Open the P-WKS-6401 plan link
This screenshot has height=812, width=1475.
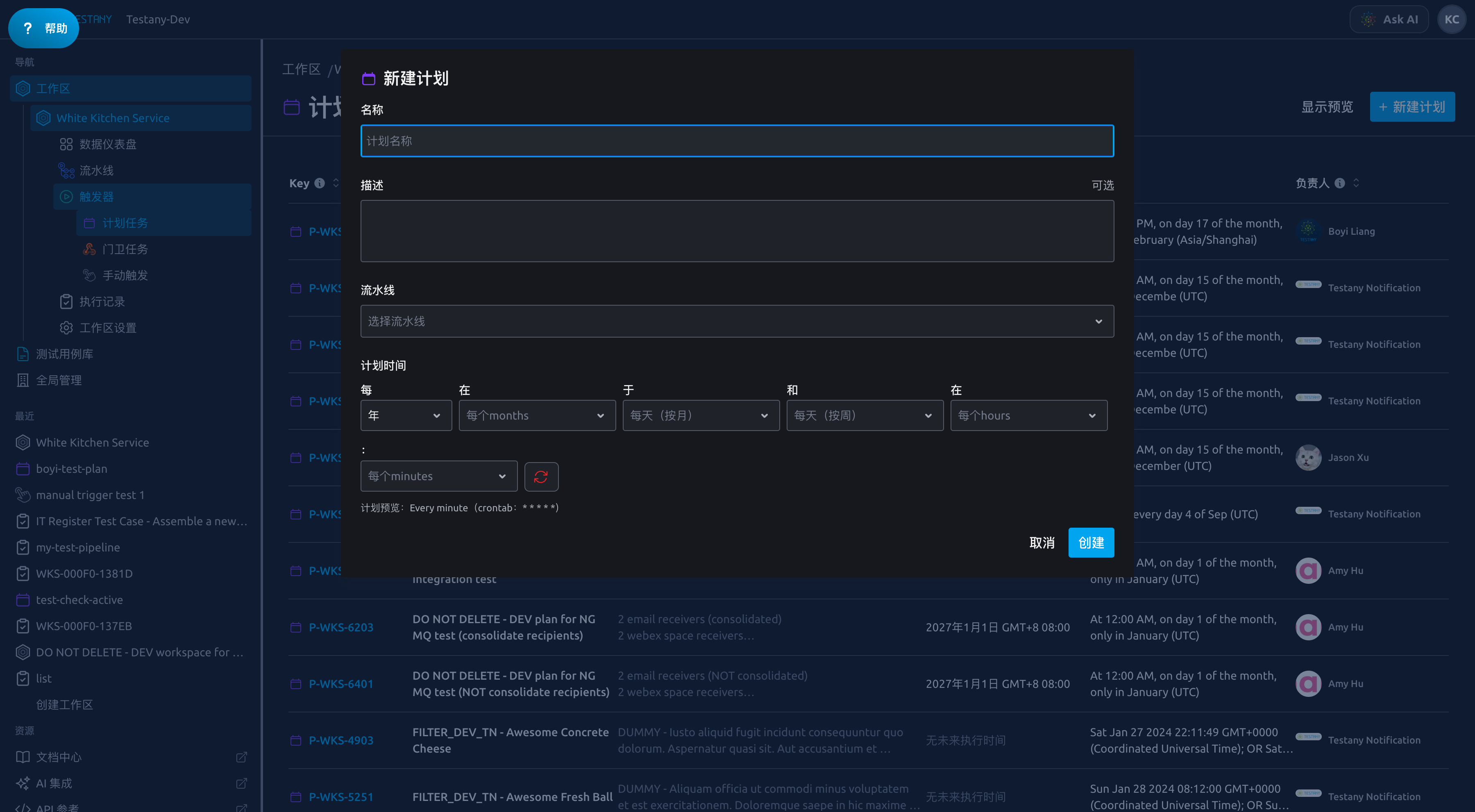click(x=341, y=684)
